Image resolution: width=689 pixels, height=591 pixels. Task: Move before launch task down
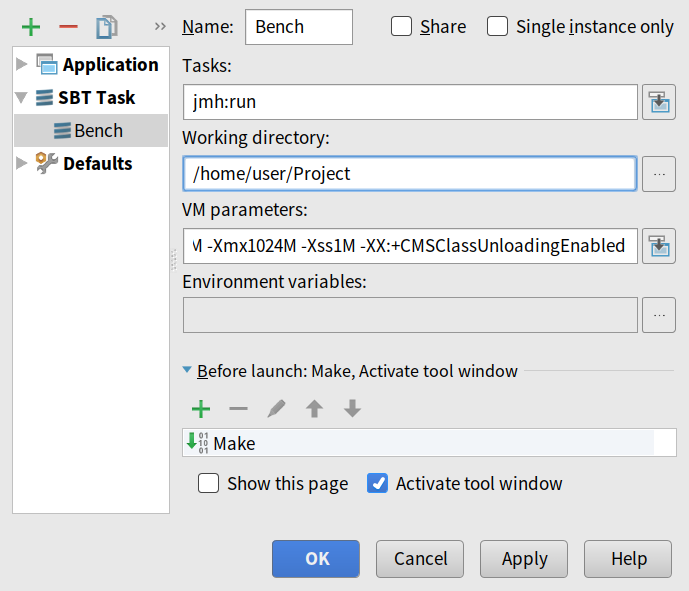click(x=352, y=408)
